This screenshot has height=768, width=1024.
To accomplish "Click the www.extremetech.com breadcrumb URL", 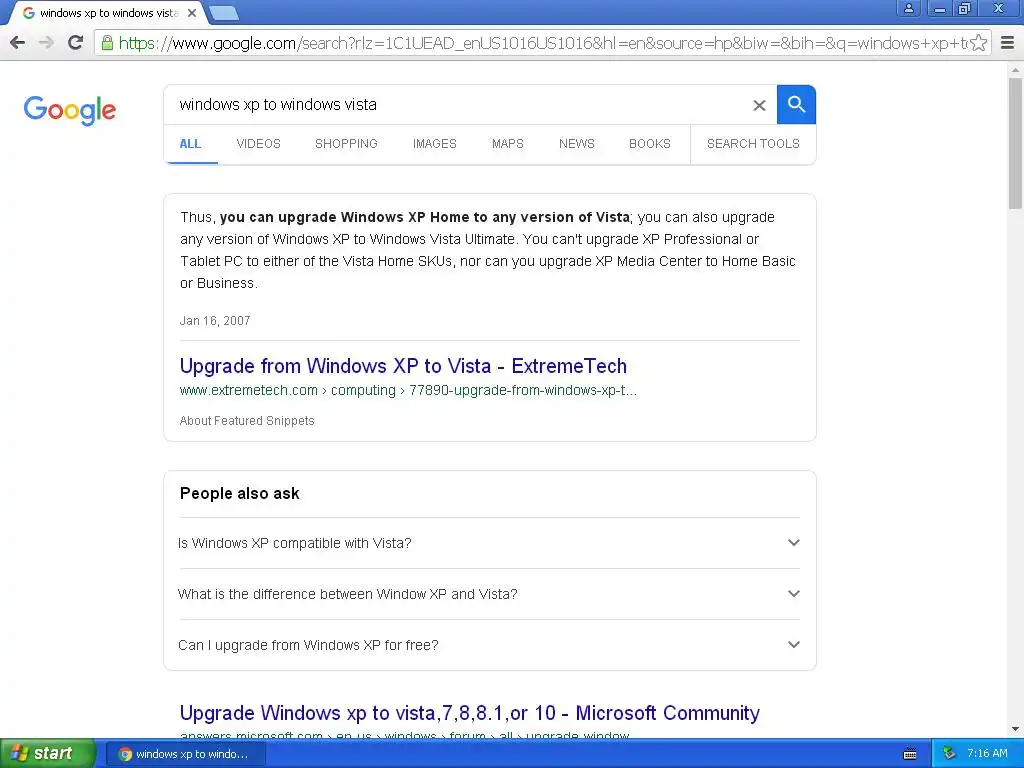I will (408, 391).
